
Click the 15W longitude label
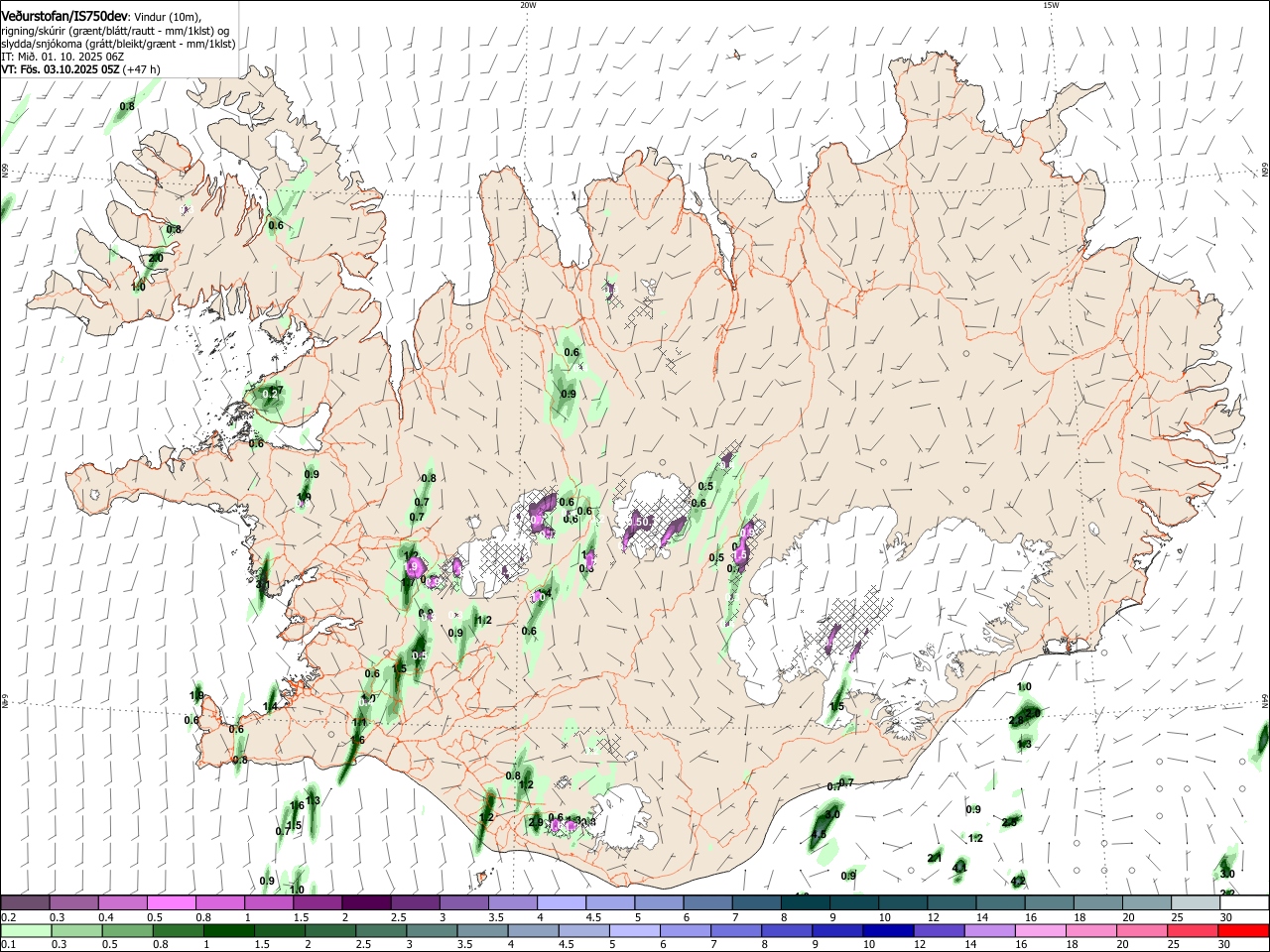[x=1051, y=5]
